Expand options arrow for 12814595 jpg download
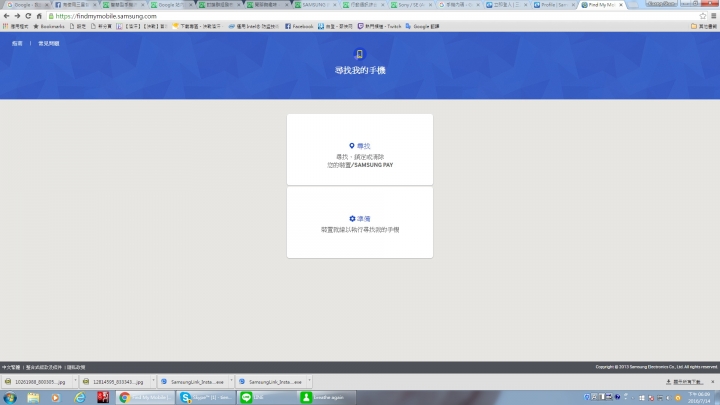The width and height of the screenshot is (720, 405). 153,381
